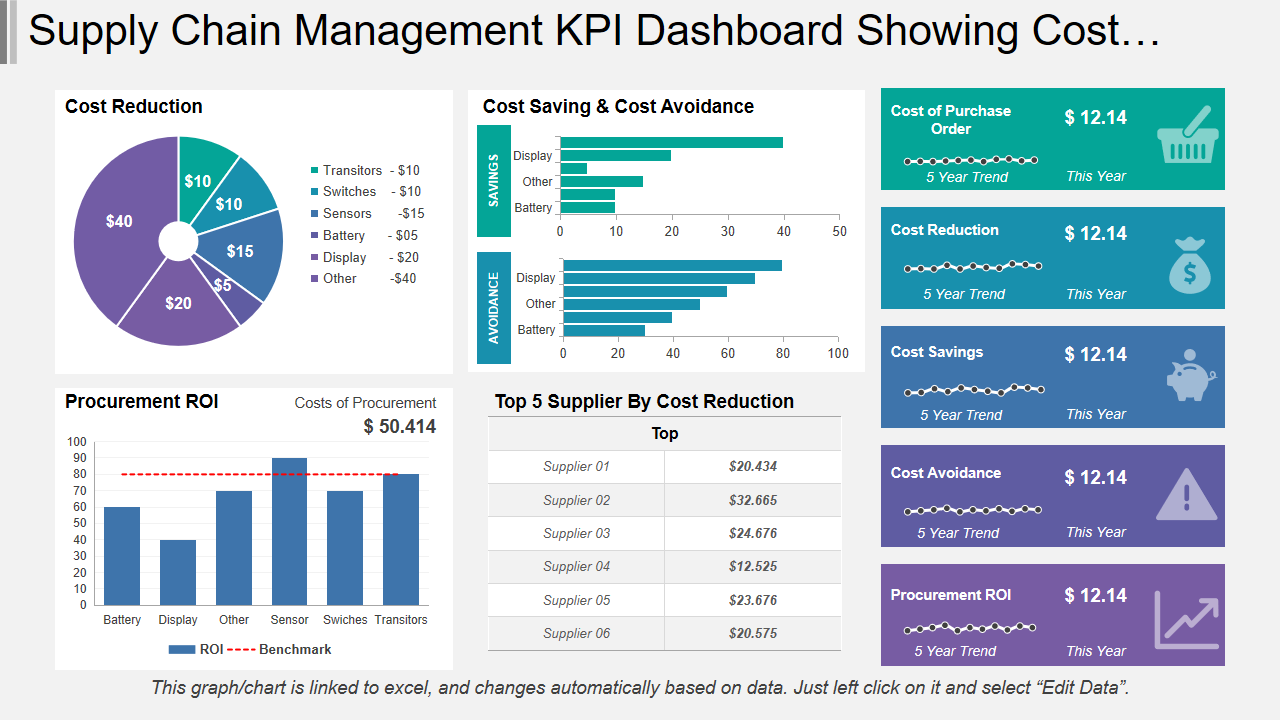Viewport: 1280px width, 720px height.
Task: Click the red dashed benchmark line
Action: pyautogui.click(x=260, y=474)
